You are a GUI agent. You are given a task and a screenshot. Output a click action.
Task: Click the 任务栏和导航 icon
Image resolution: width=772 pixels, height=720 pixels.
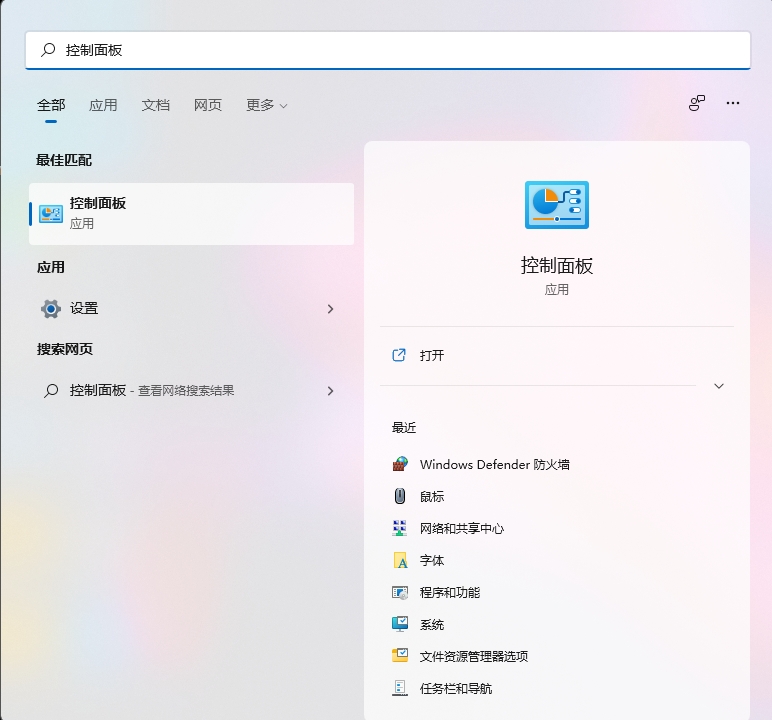[x=400, y=688]
